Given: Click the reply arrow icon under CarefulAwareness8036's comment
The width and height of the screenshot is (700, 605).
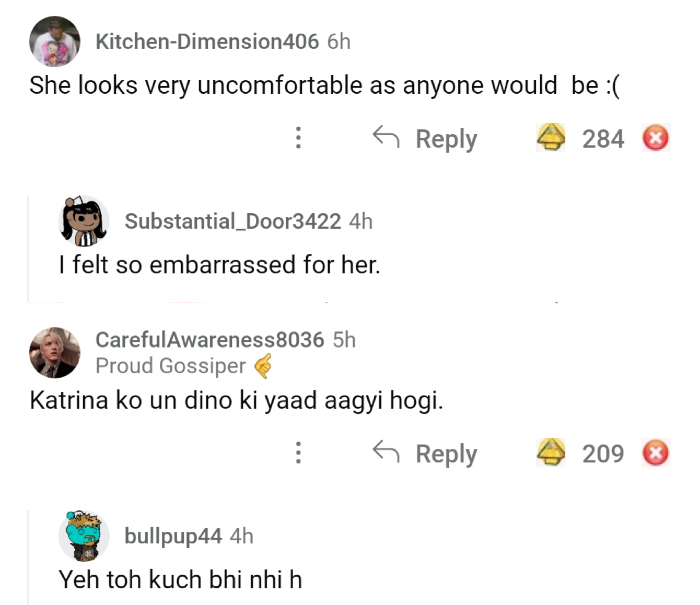Looking at the screenshot, I should point(385,452).
